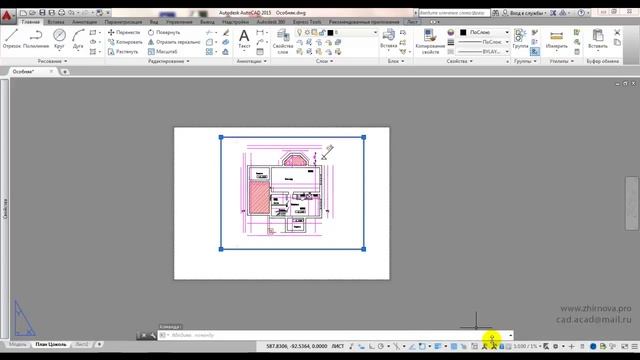Screen dimensions: 640x360
Task: Click the Масштаб scale tool
Action: 162,52
